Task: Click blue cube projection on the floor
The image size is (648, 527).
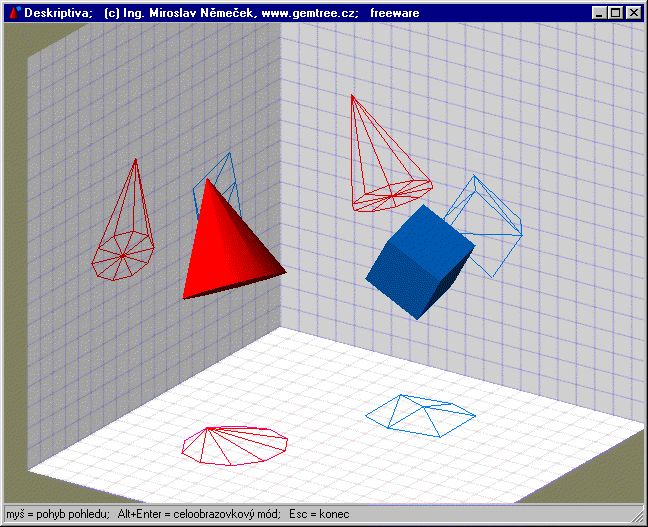Action: click(x=420, y=414)
